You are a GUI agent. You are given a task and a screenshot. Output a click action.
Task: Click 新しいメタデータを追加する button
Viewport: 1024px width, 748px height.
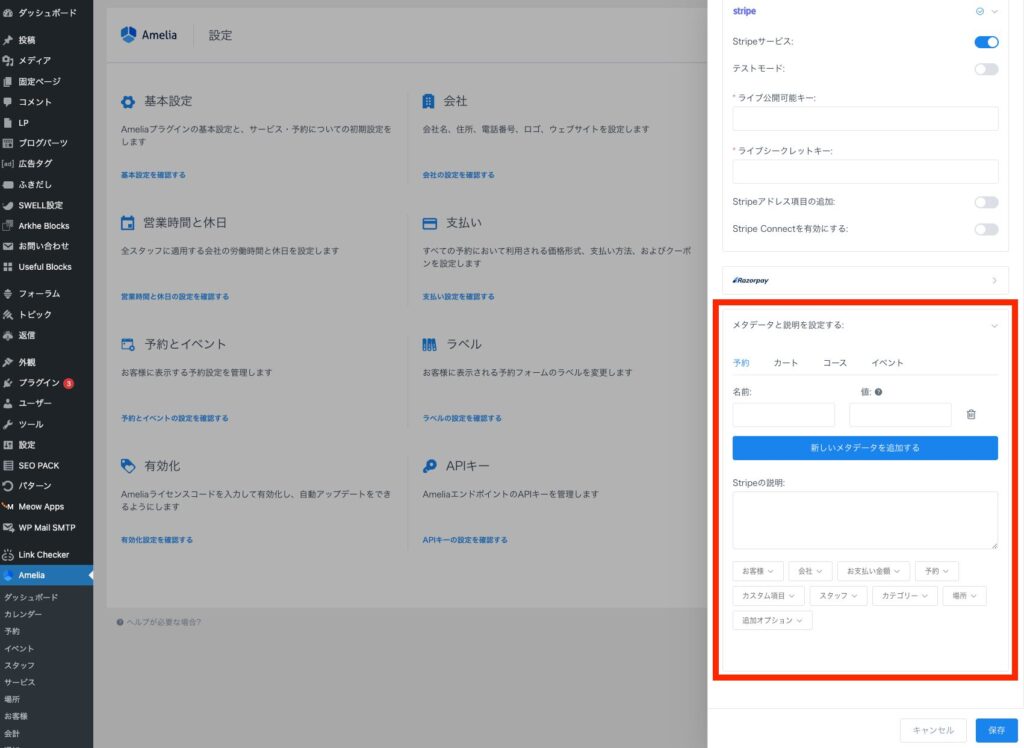pyautogui.click(x=865, y=448)
